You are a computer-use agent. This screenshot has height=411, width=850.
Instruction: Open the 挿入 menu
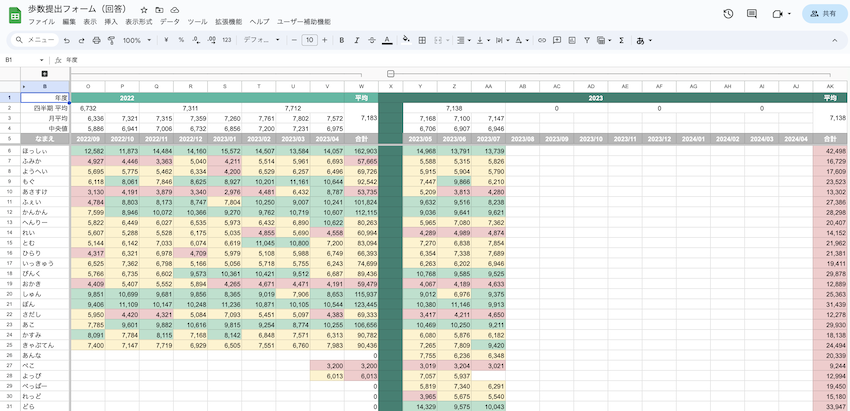click(111, 22)
